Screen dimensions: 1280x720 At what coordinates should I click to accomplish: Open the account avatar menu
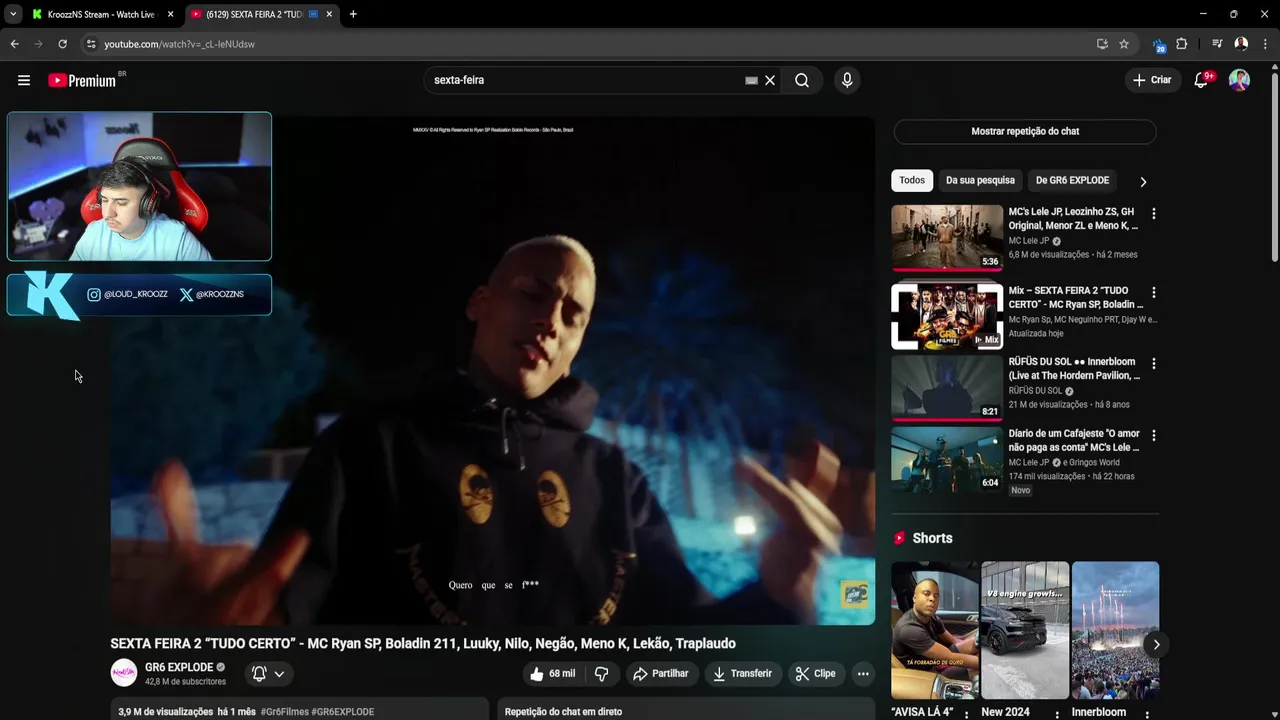coord(1239,80)
